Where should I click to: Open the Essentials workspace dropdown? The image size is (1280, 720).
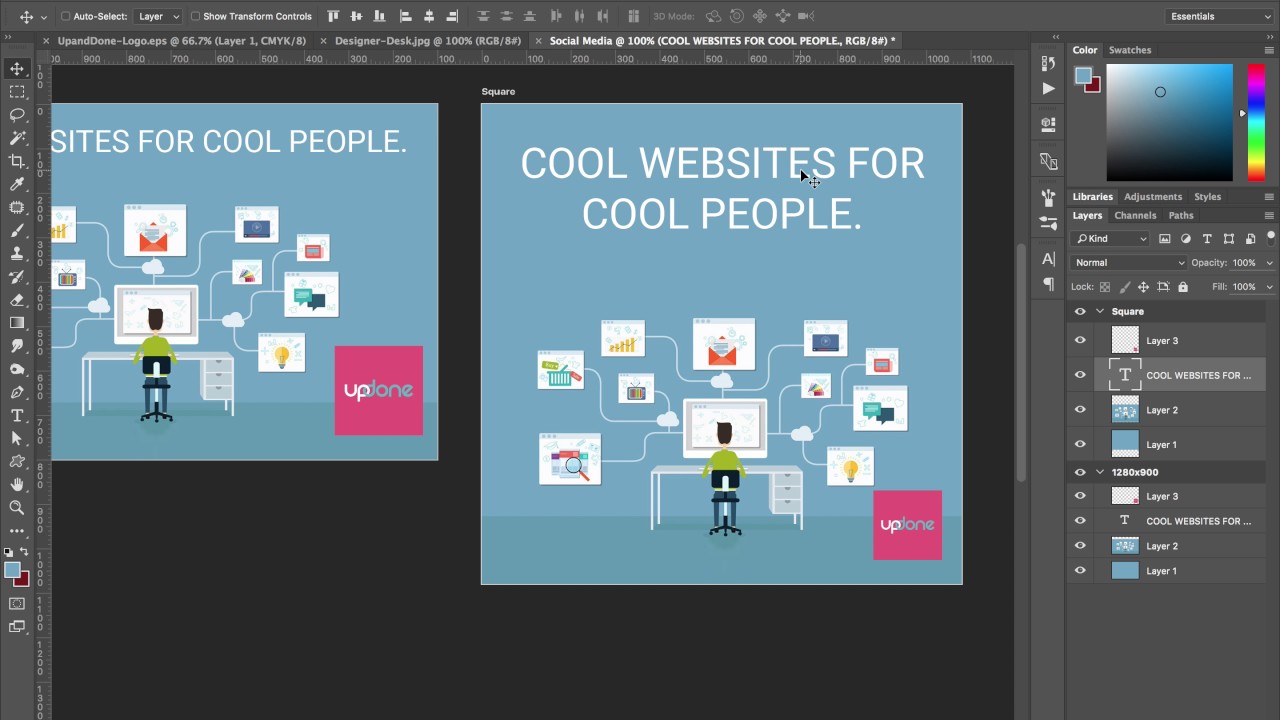pyautogui.click(x=1219, y=16)
